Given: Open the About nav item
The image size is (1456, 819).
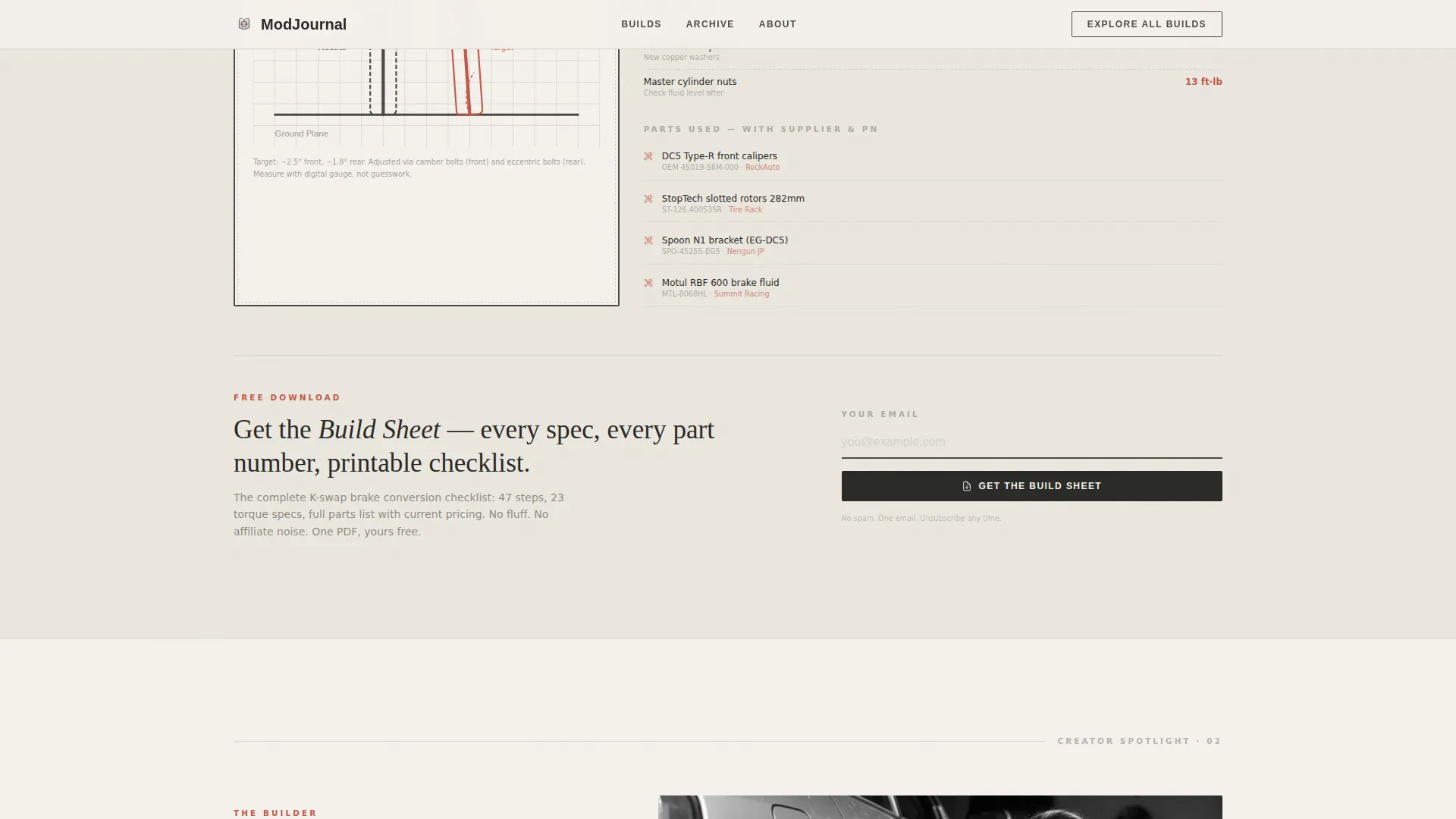Looking at the screenshot, I should 777,24.
